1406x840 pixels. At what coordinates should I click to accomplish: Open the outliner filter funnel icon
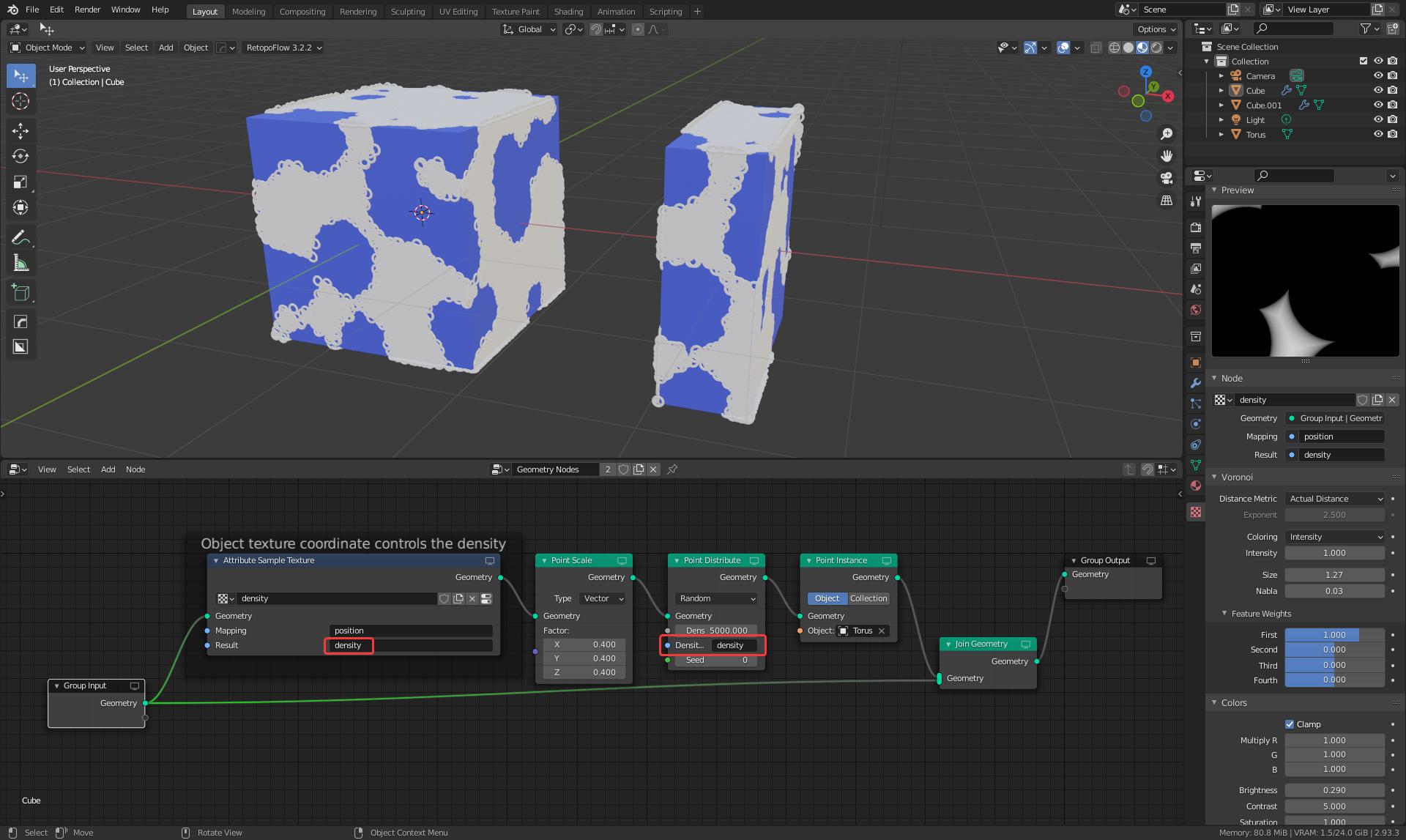pos(1366,29)
